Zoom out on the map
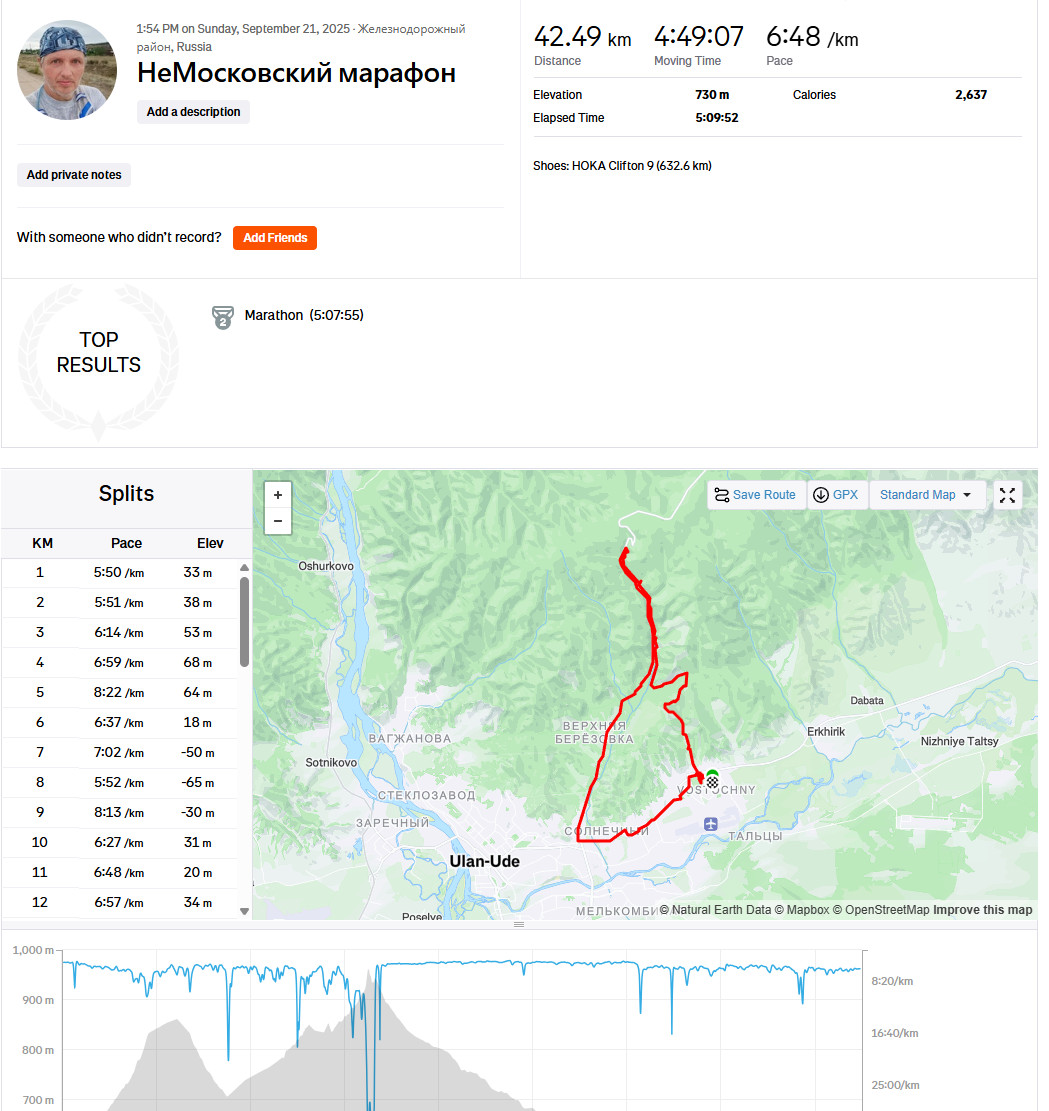 click(278, 521)
